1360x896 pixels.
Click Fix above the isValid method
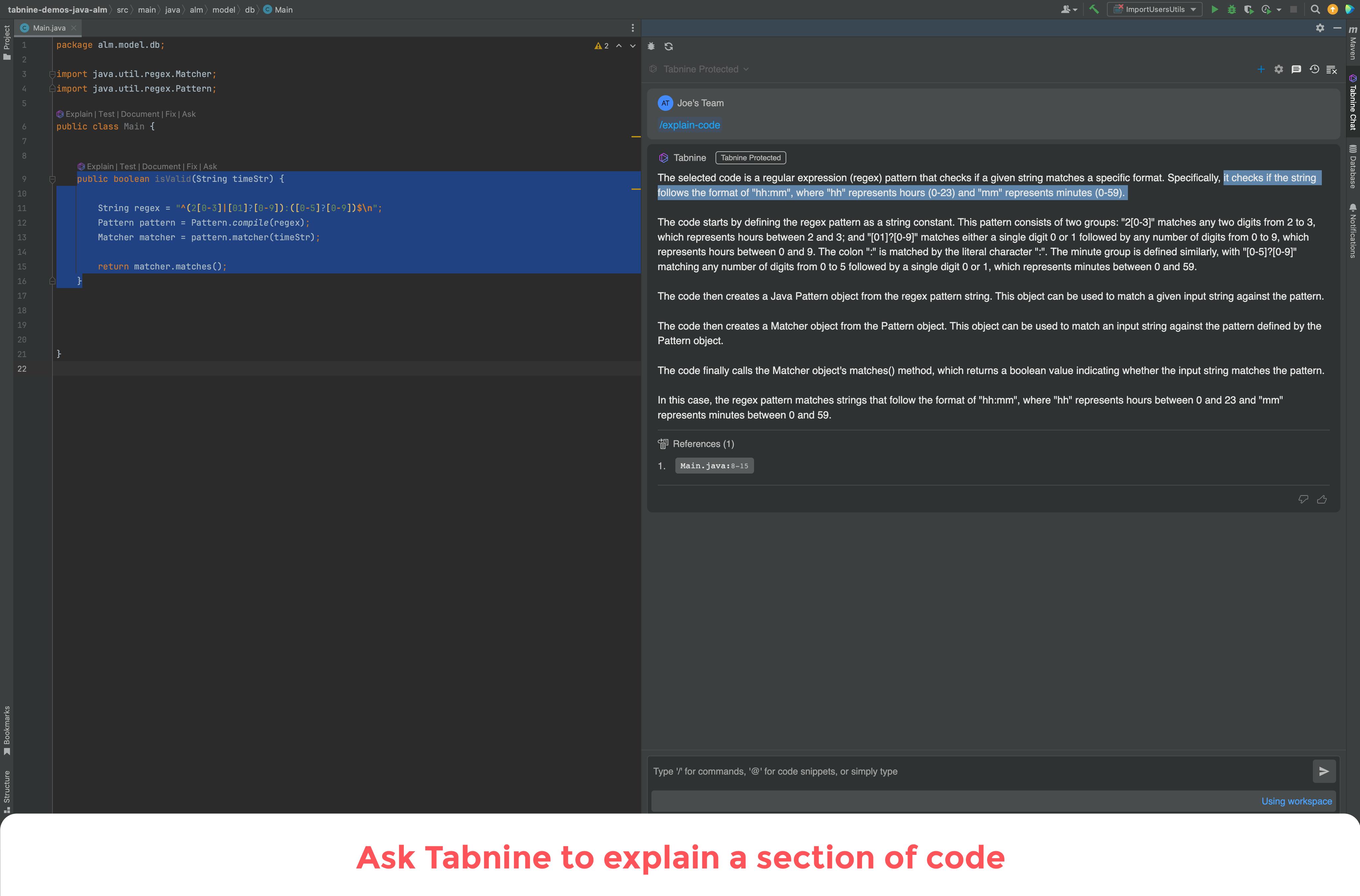pos(192,167)
